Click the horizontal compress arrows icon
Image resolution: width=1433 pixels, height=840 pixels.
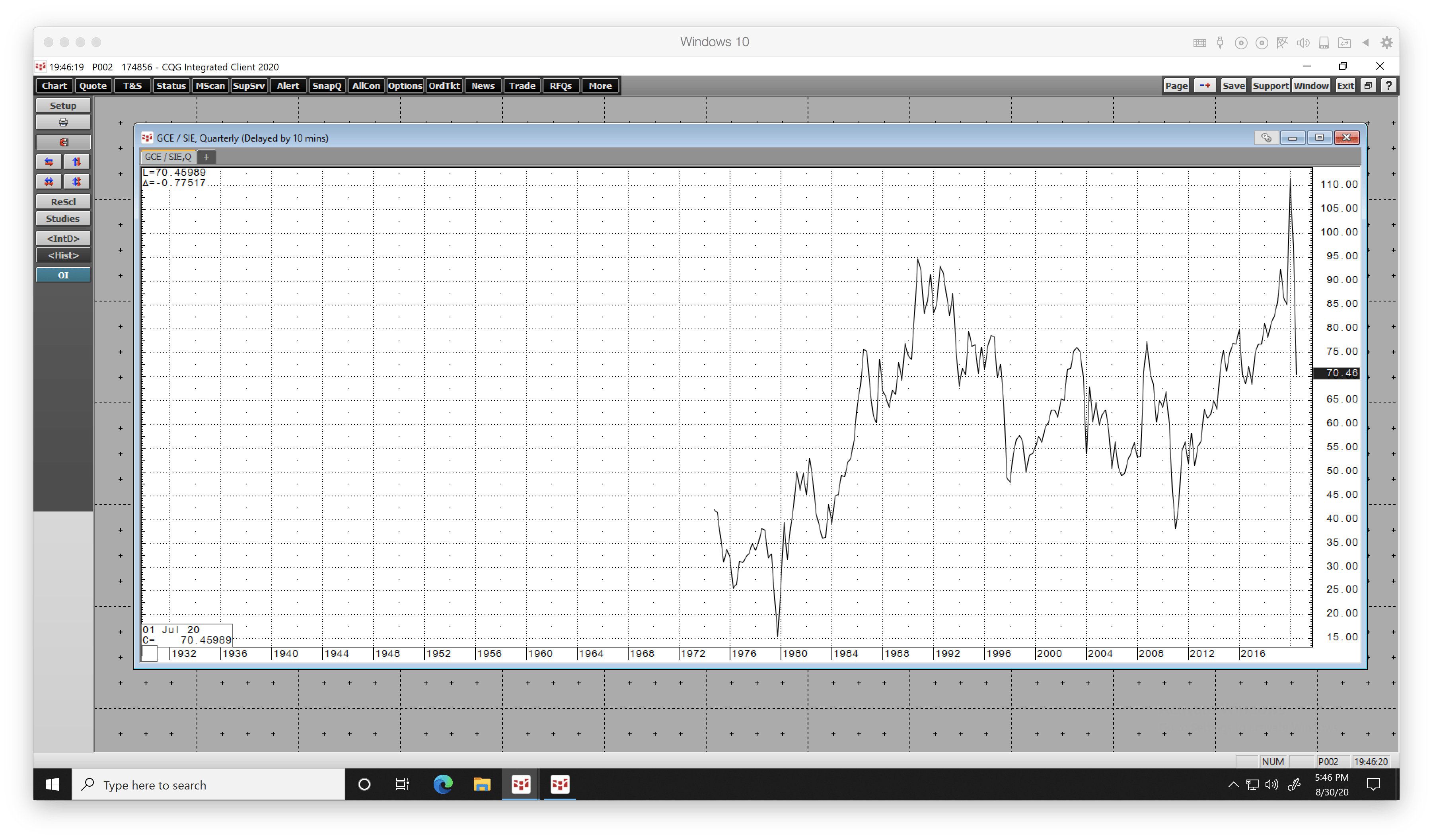click(x=49, y=182)
